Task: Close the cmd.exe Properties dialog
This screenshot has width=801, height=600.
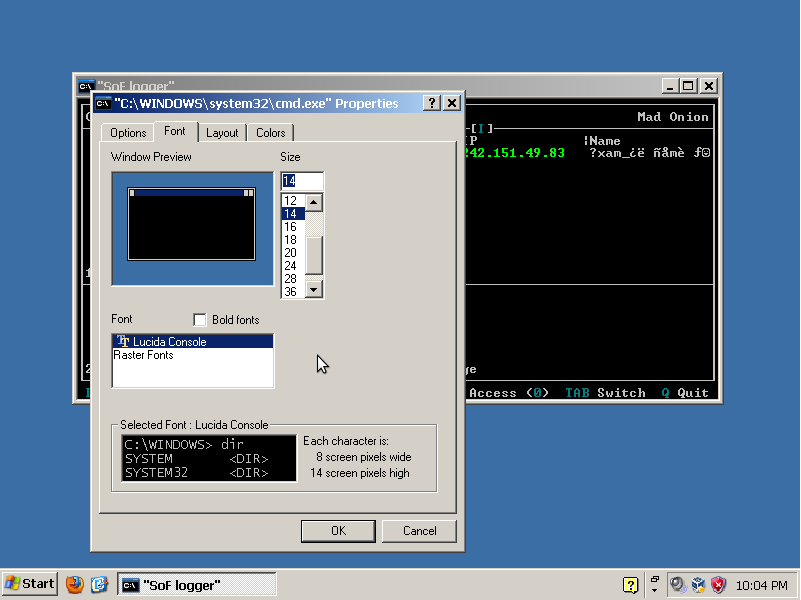Action: pyautogui.click(x=452, y=103)
